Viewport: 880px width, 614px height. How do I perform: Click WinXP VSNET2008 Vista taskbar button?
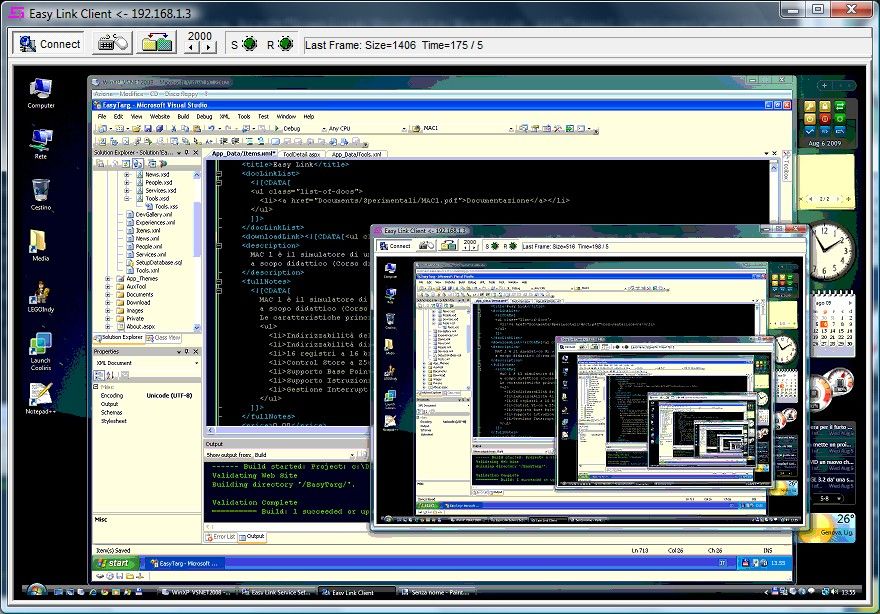point(197,592)
